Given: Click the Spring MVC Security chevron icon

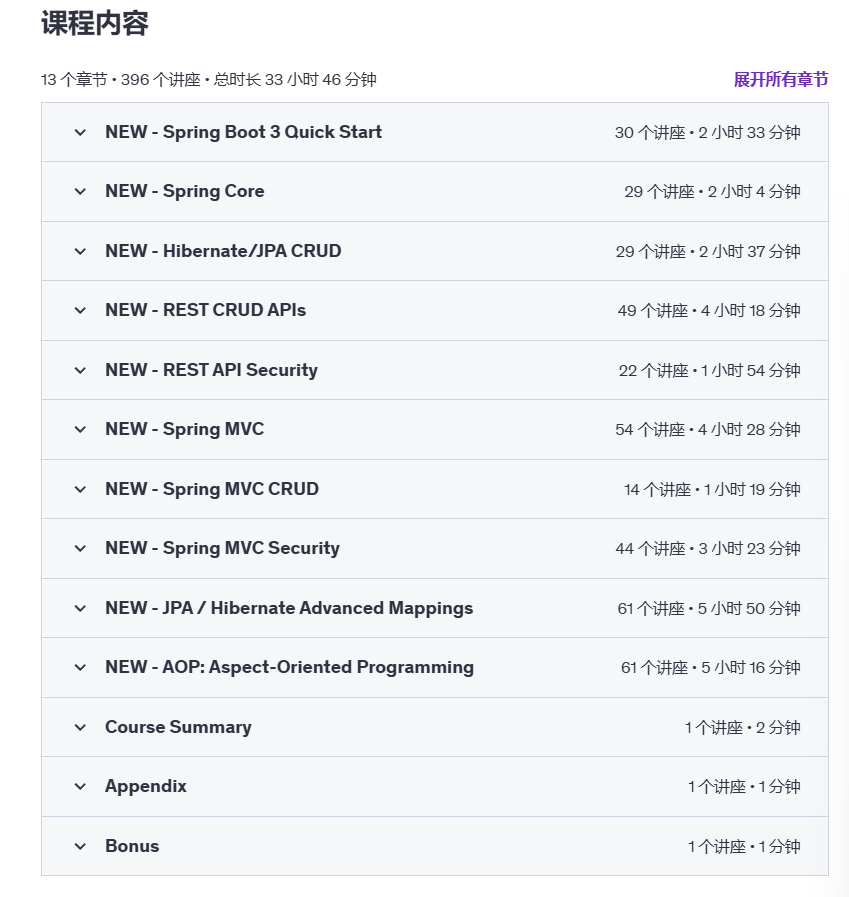Looking at the screenshot, I should (x=80, y=548).
